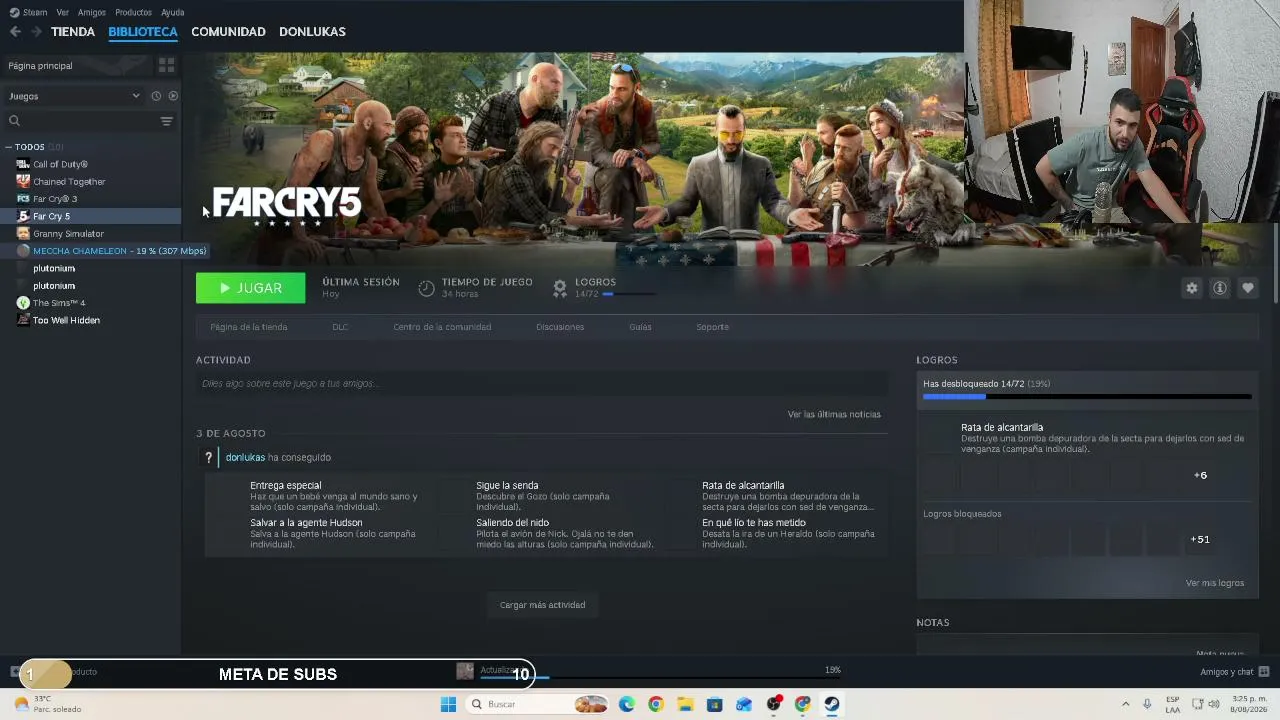The image size is (1280, 720).
Task: Click the microphone tray icon
Action: (x=1147, y=704)
